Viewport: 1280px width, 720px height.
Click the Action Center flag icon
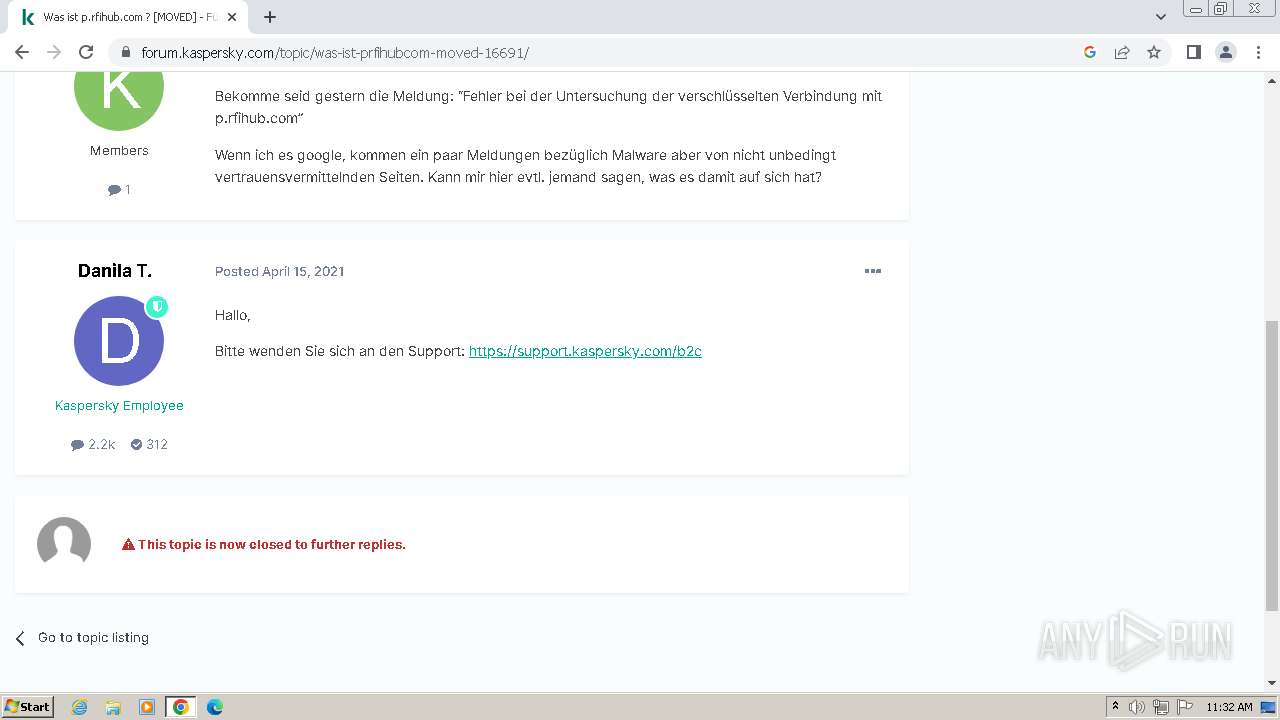[x=1184, y=707]
